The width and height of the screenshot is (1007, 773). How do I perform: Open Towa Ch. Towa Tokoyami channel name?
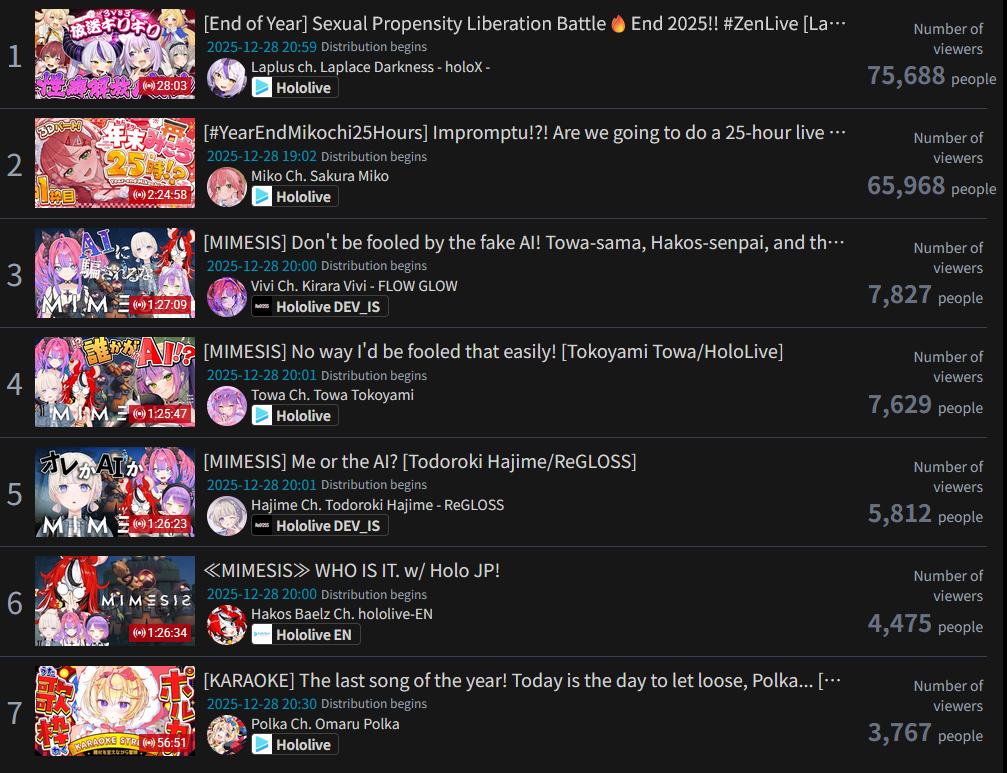[332, 395]
